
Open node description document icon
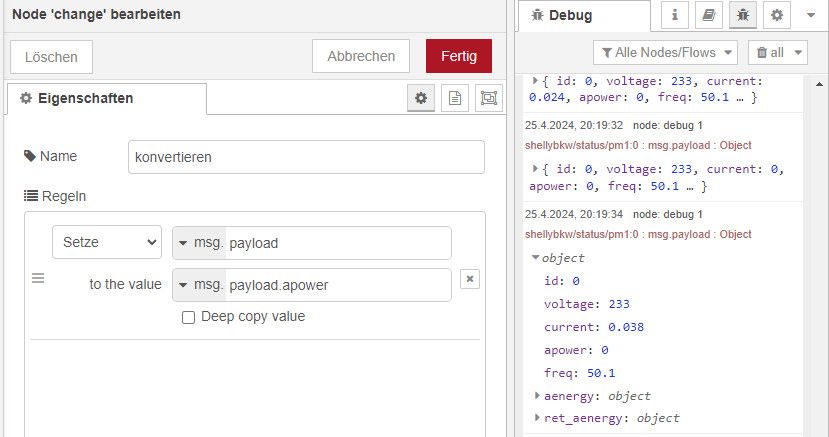click(455, 98)
